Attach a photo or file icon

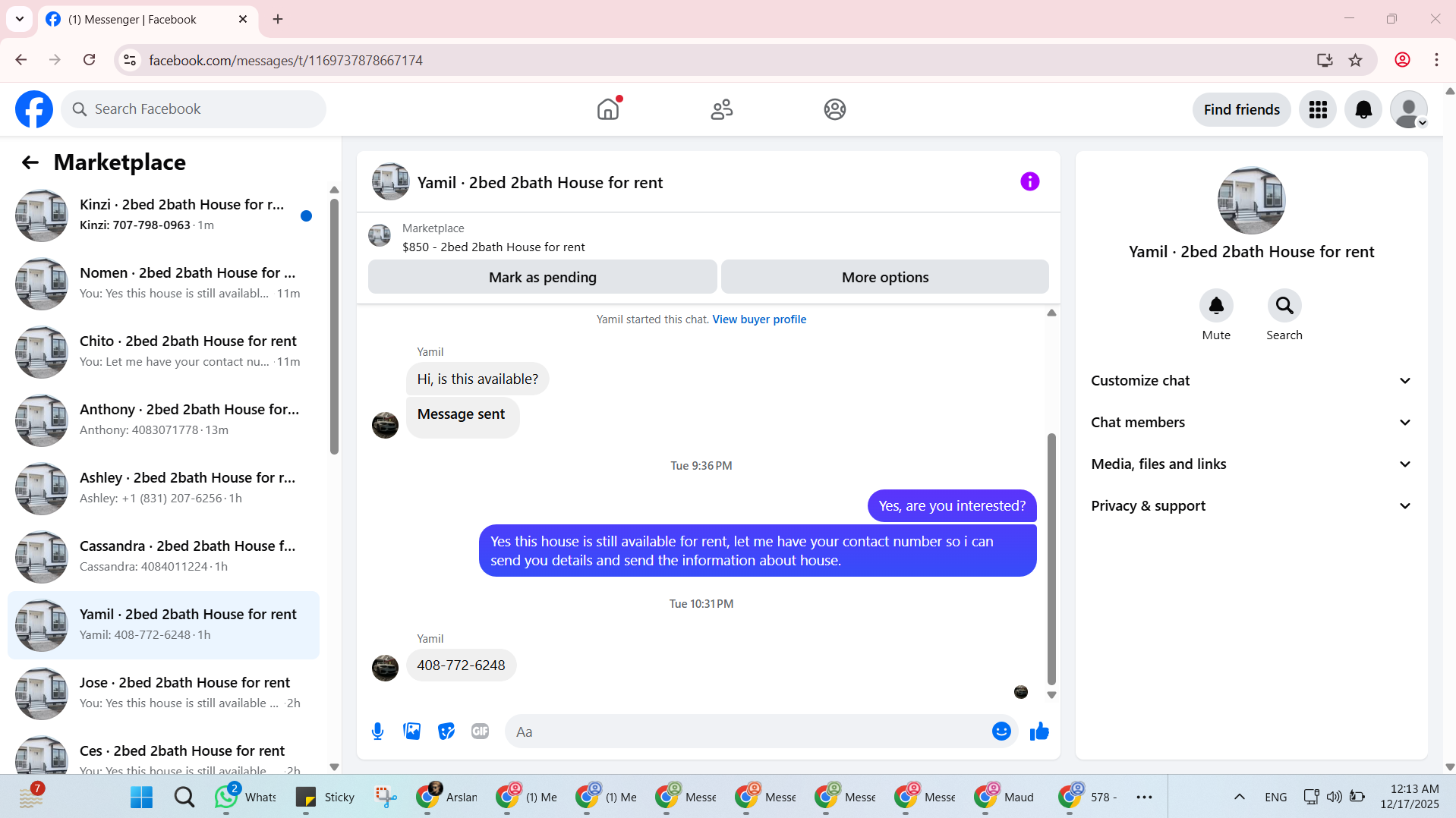[412, 731]
